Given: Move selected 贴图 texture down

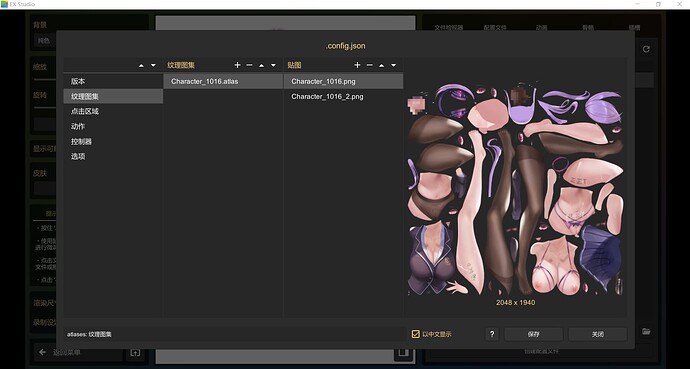Looking at the screenshot, I should click(393, 66).
